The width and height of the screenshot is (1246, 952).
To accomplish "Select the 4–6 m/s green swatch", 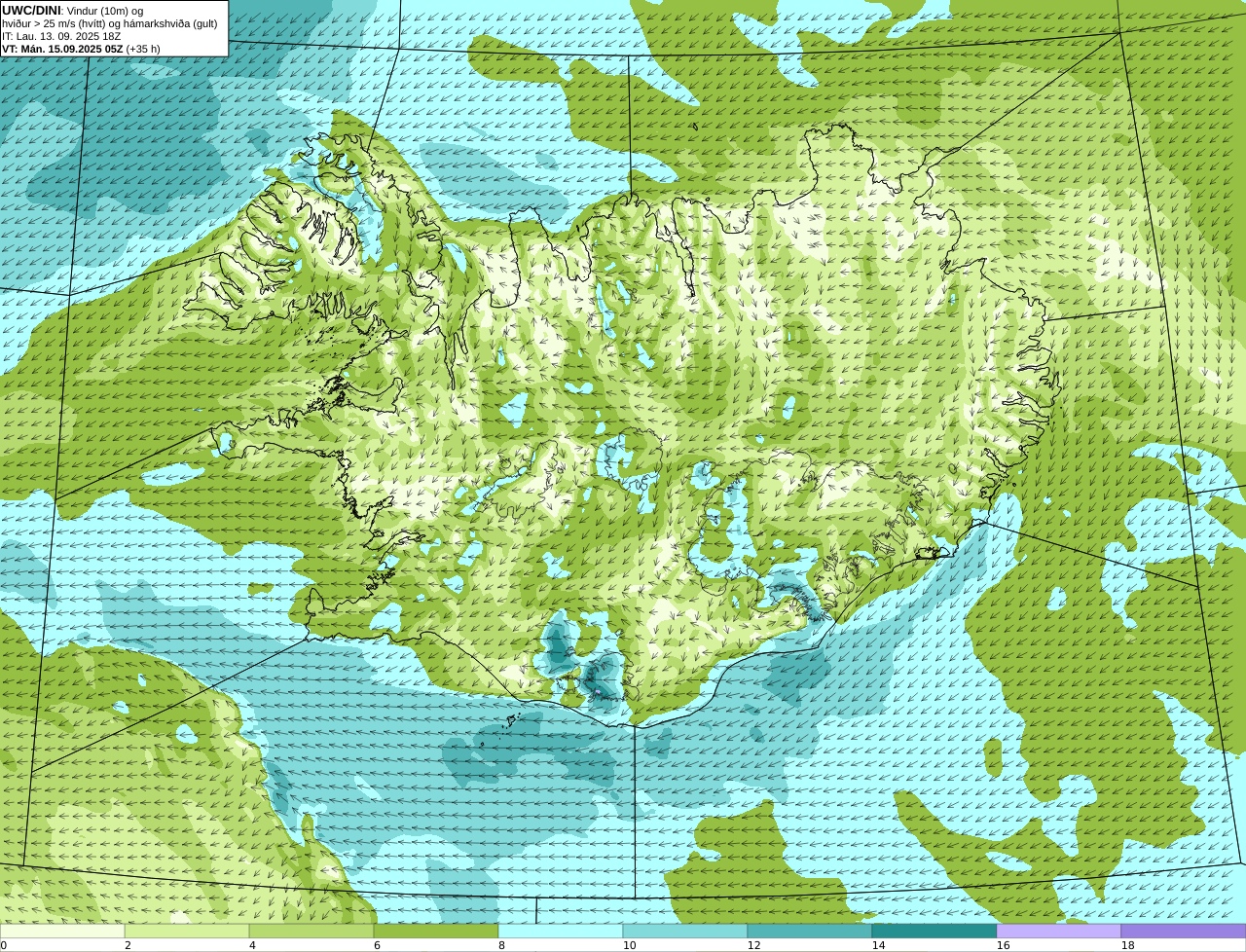I will [x=311, y=931].
